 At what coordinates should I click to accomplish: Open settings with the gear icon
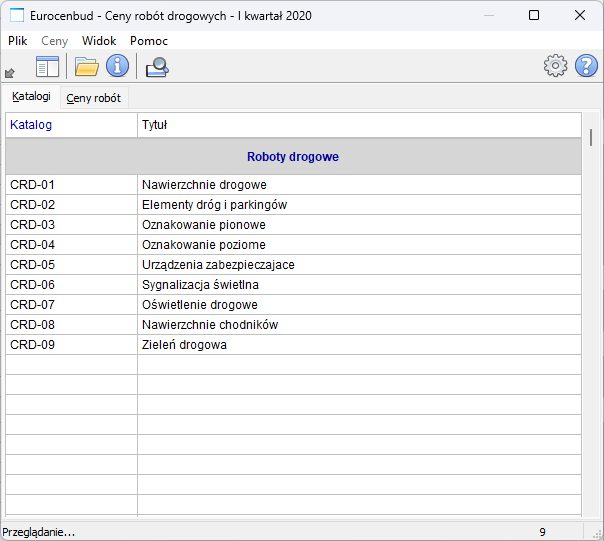tap(555, 67)
